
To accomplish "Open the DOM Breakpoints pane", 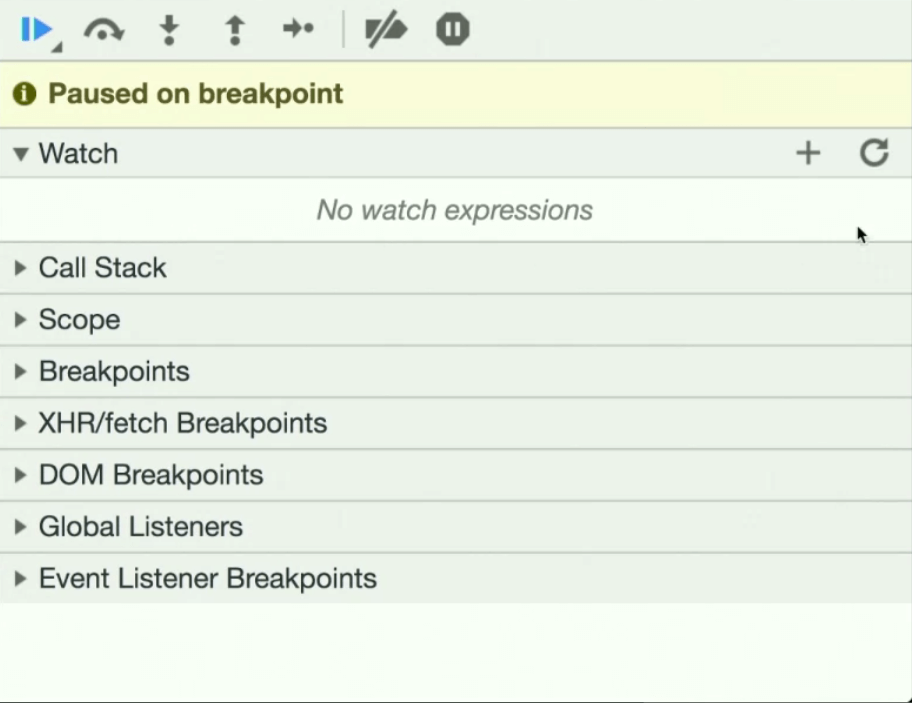I will coord(456,475).
